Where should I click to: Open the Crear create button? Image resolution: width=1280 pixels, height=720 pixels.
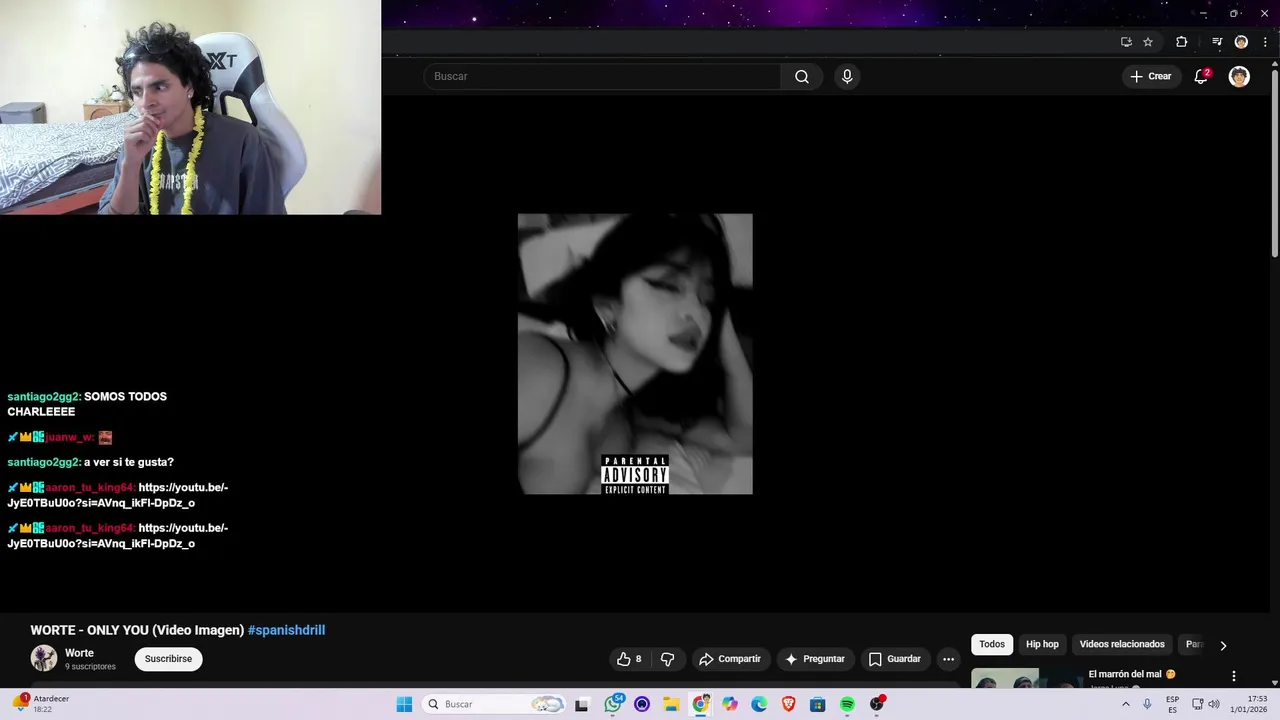pyautogui.click(x=1150, y=76)
